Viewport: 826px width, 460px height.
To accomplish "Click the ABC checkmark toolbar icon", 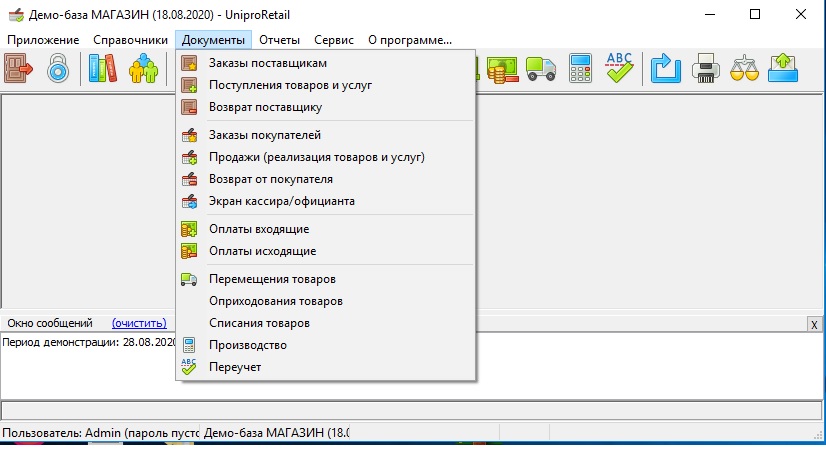I will click(x=620, y=67).
